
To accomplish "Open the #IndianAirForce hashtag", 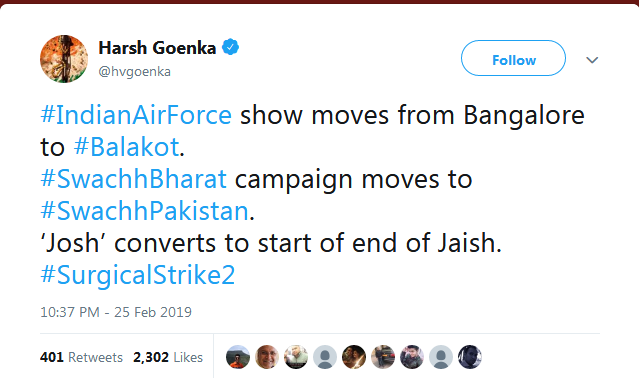I will point(136,115).
